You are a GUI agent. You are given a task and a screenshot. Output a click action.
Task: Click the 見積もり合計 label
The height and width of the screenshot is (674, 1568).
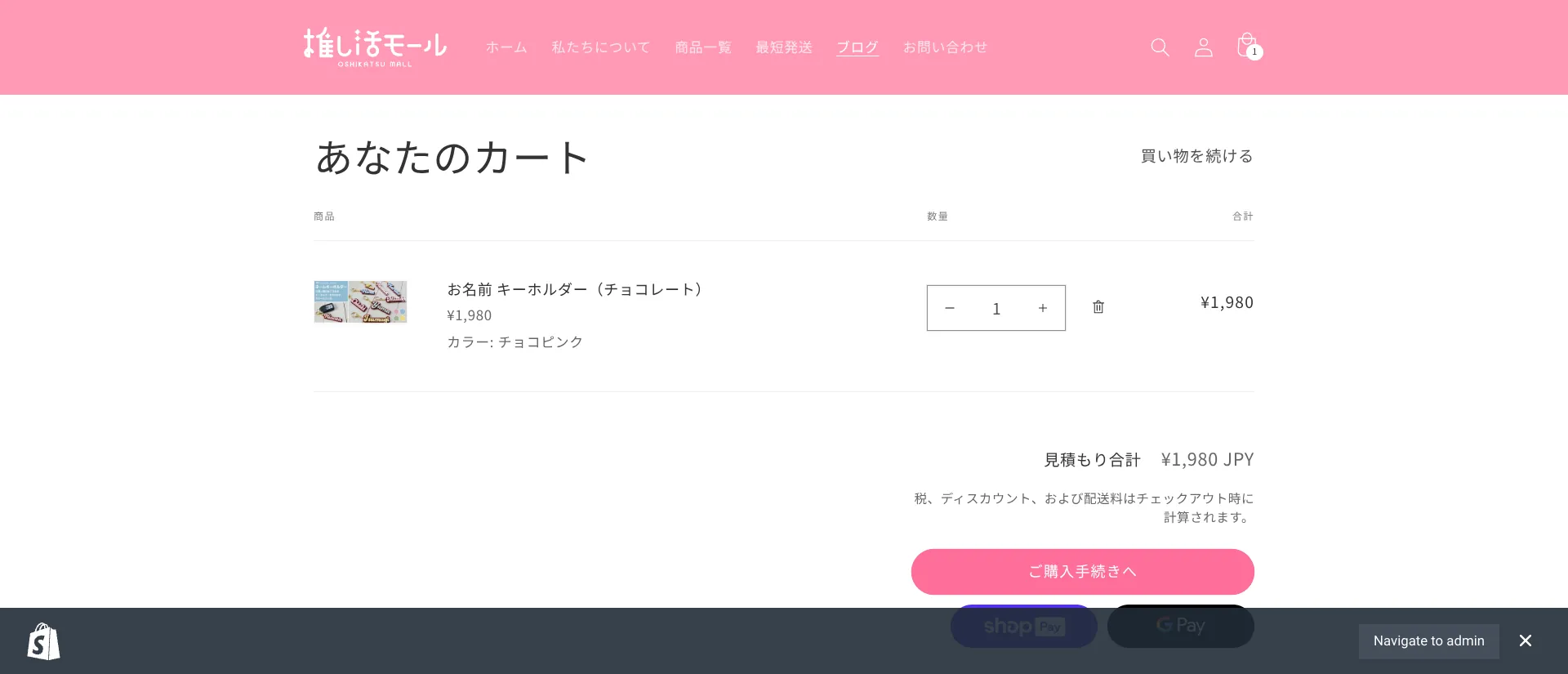point(1092,460)
